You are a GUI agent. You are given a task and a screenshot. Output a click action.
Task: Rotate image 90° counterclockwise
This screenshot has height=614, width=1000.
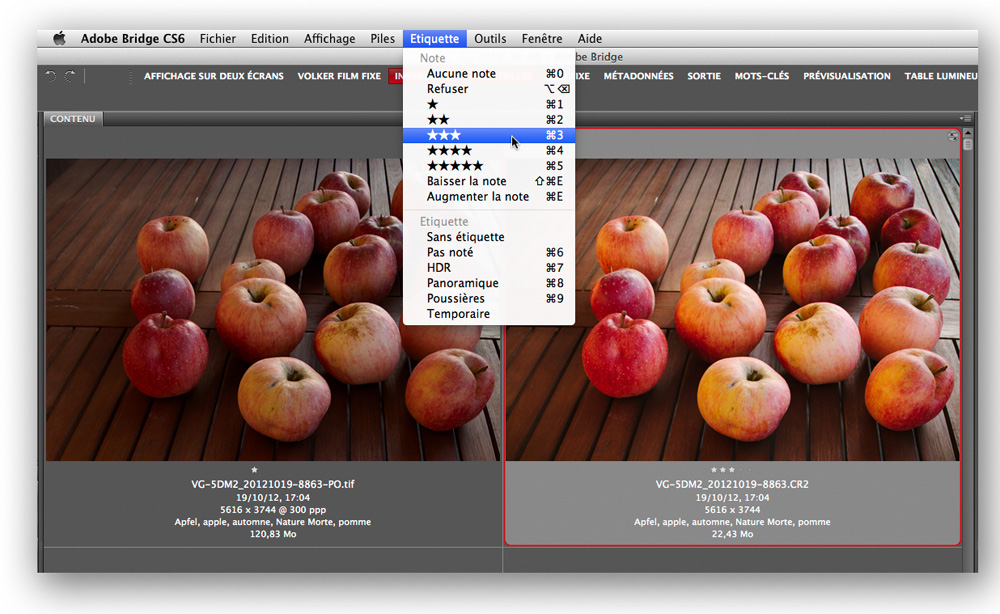tap(50, 76)
